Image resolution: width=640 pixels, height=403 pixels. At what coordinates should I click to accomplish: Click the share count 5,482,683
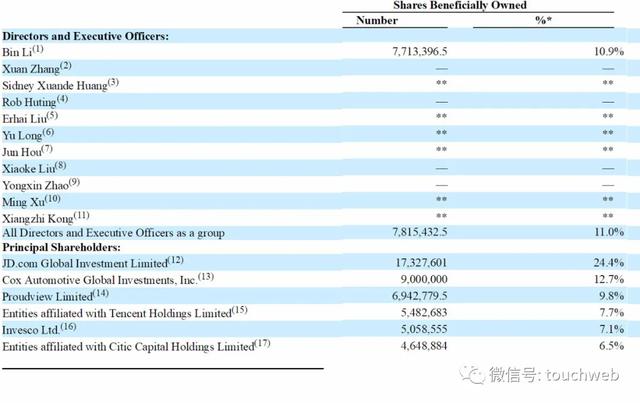[424, 313]
